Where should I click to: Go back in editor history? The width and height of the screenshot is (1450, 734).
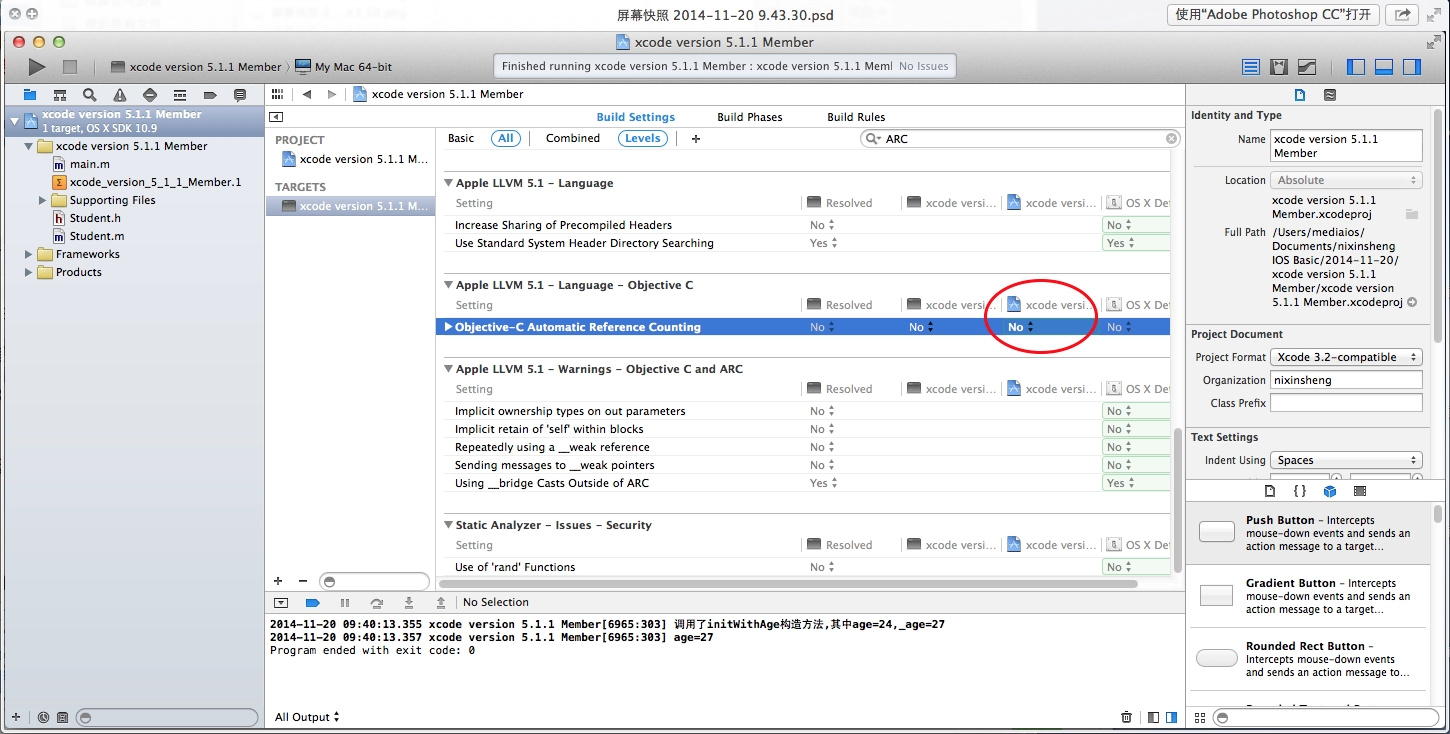pyautogui.click(x=307, y=94)
